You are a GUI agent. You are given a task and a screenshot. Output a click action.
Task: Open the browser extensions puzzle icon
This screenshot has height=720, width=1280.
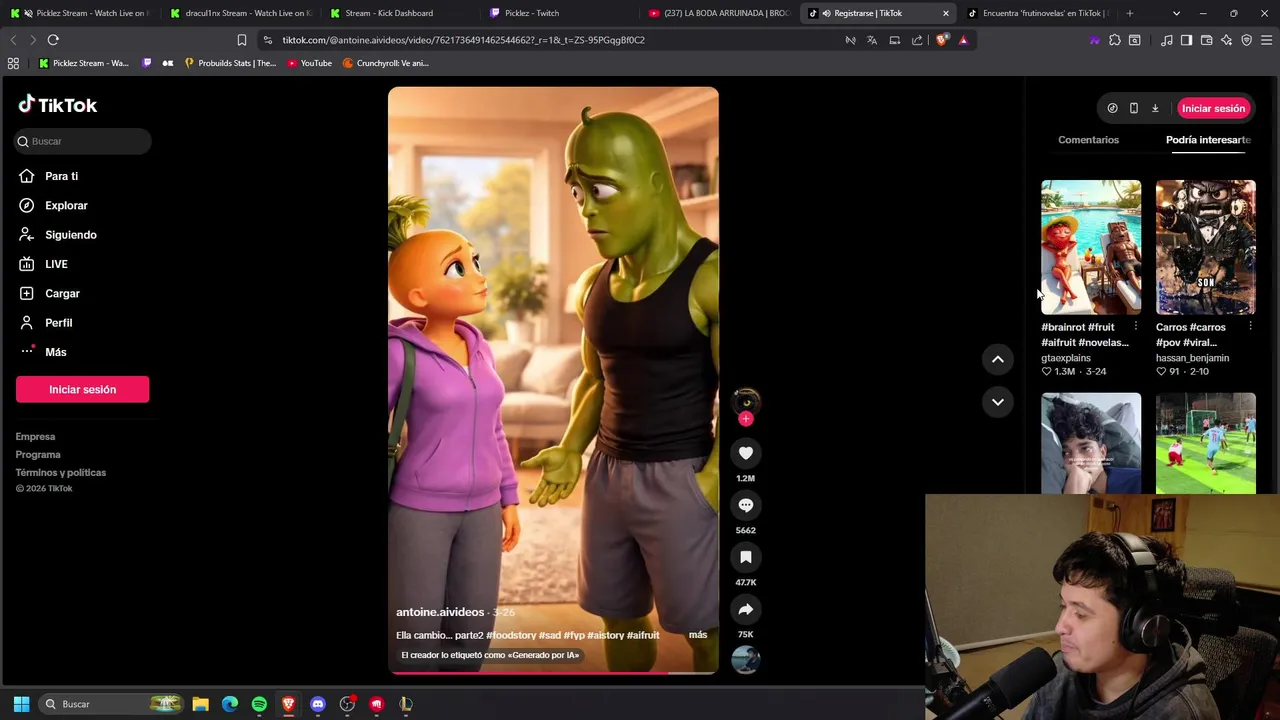[1115, 40]
